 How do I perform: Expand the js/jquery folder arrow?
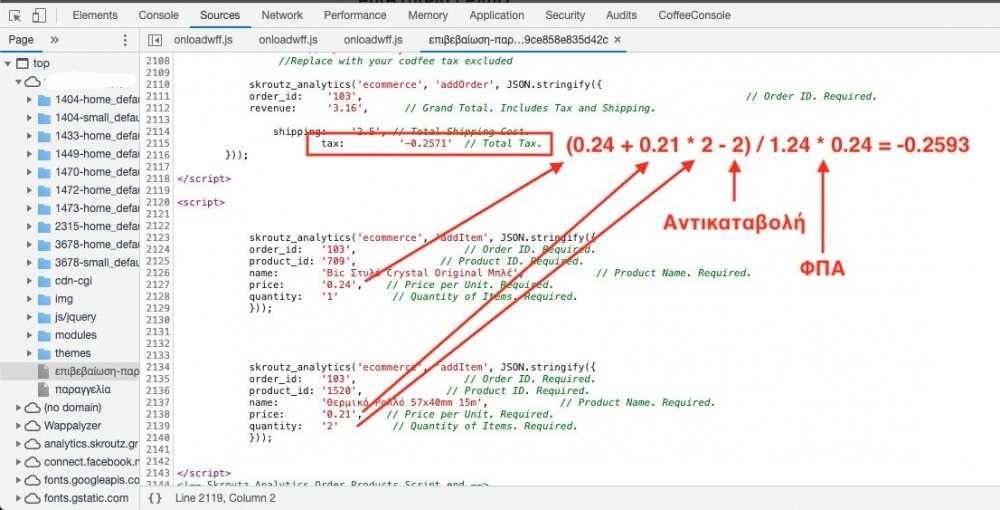pos(29,317)
